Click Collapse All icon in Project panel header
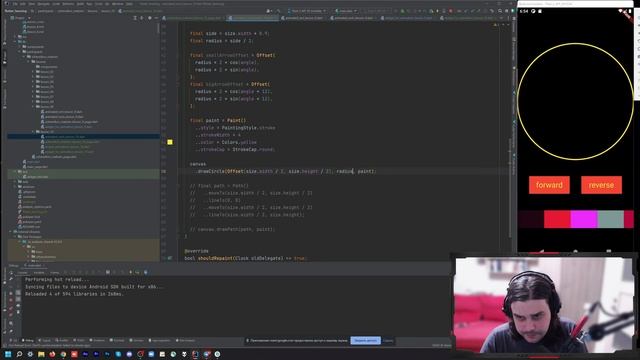640x360 pixels. pos(142,18)
